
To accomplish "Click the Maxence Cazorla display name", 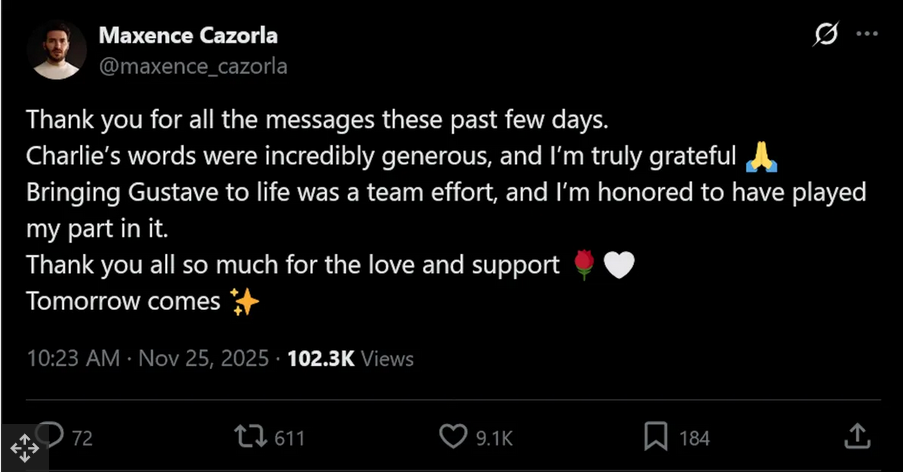I will click(x=188, y=36).
